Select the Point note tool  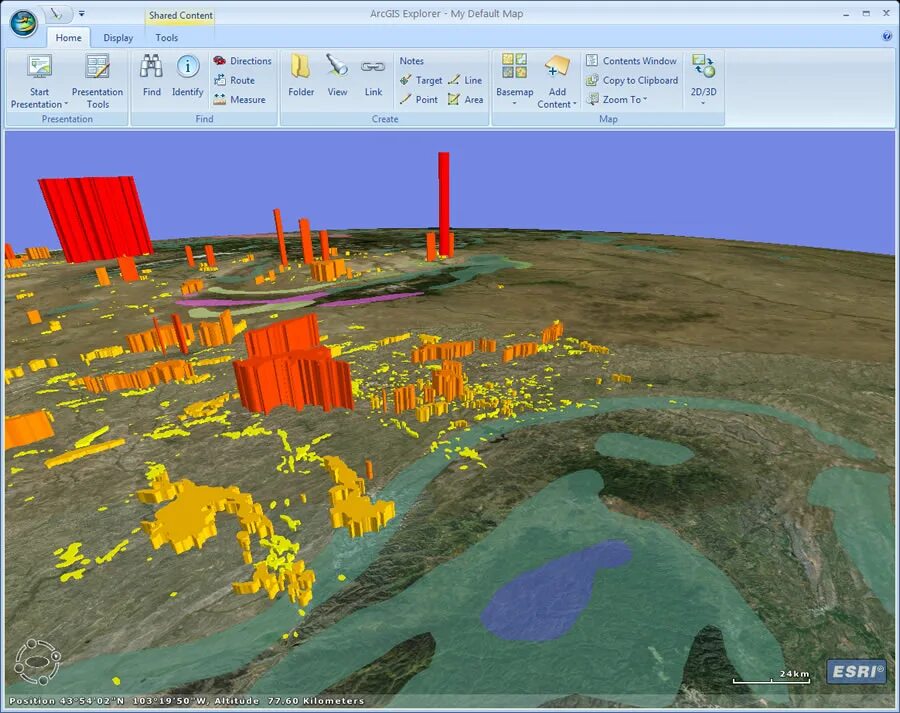click(419, 99)
